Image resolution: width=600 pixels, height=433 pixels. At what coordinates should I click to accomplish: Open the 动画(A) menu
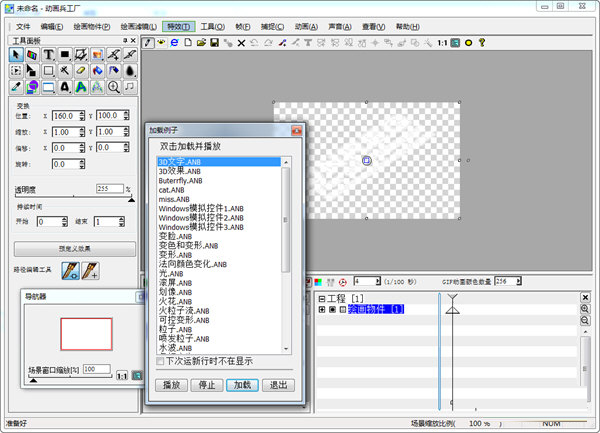[307, 25]
